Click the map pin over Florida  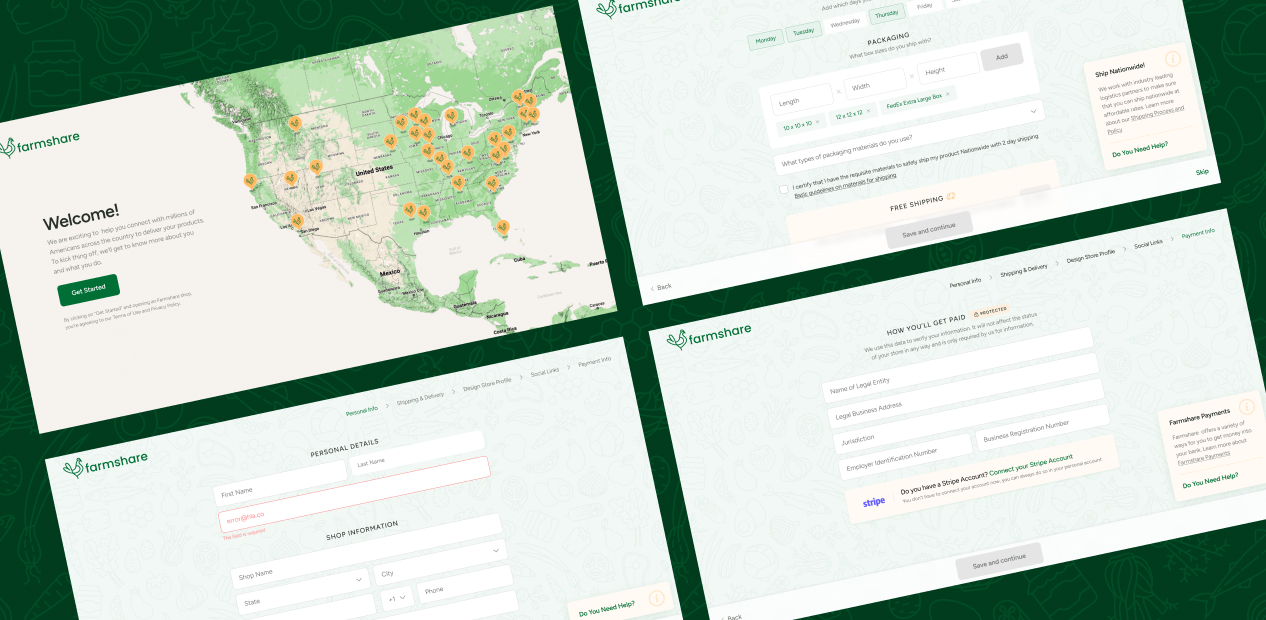click(x=501, y=227)
